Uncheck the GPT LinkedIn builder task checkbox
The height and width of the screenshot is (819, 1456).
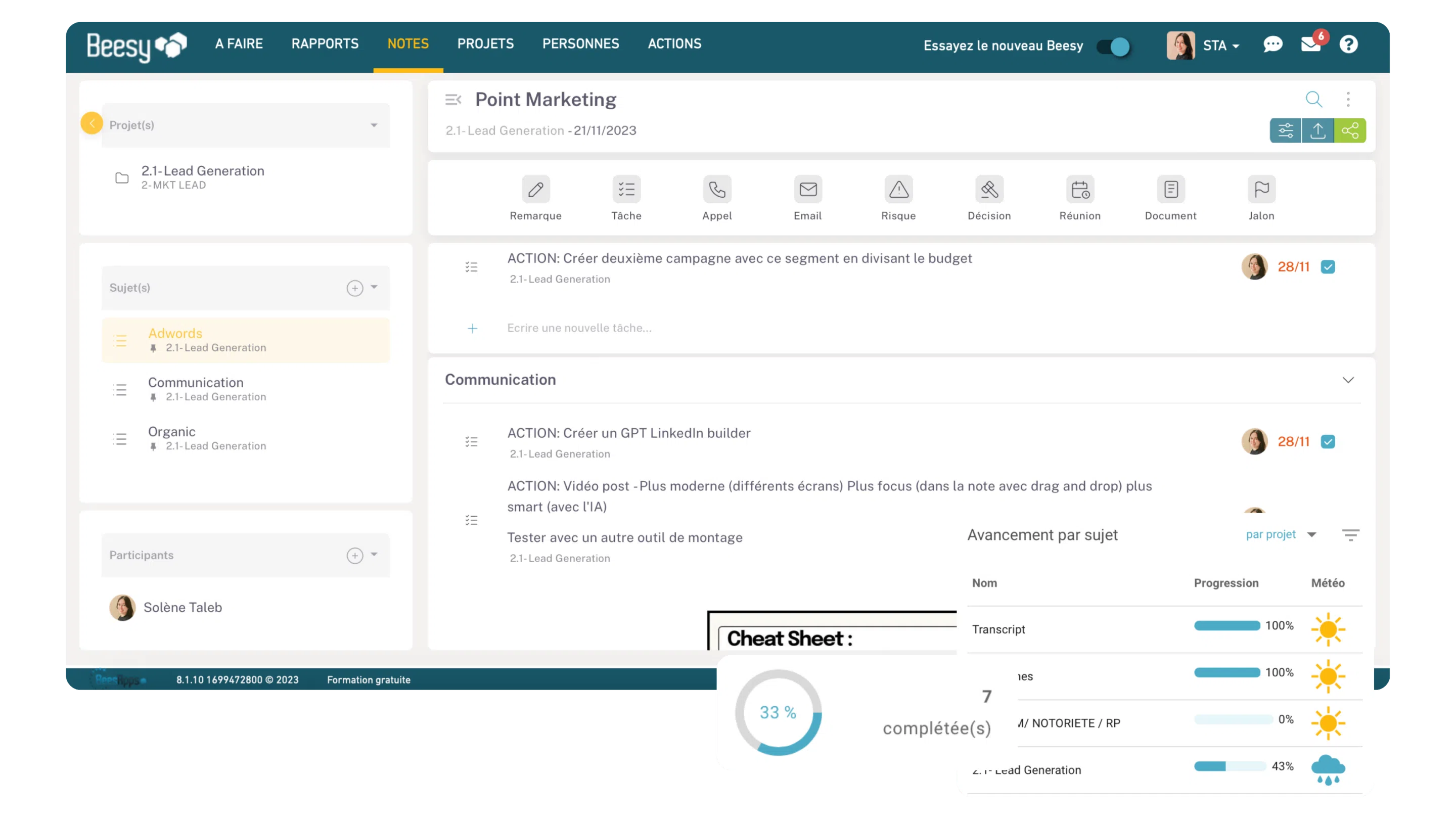click(x=1328, y=441)
